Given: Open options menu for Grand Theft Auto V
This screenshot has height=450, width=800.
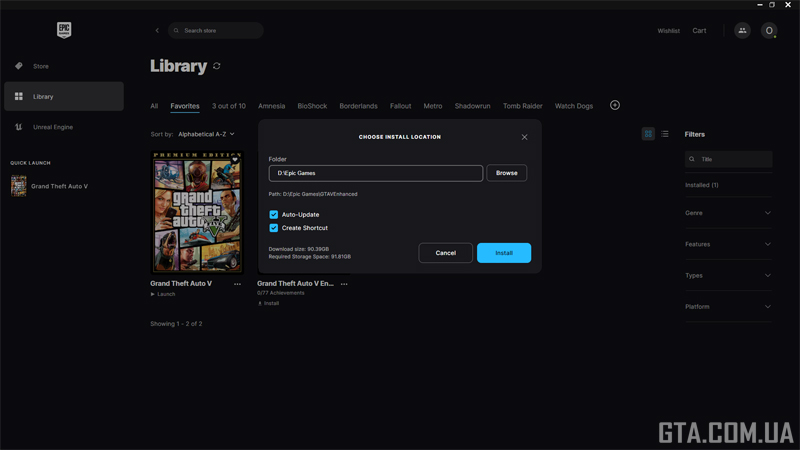Looking at the screenshot, I should coord(237,284).
